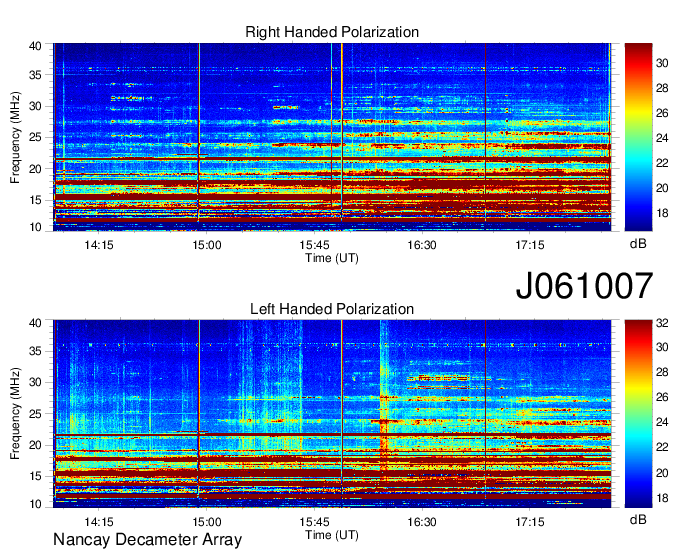Click the 15 MHz tick on upper plot
680x552 pixels.
coord(35,200)
